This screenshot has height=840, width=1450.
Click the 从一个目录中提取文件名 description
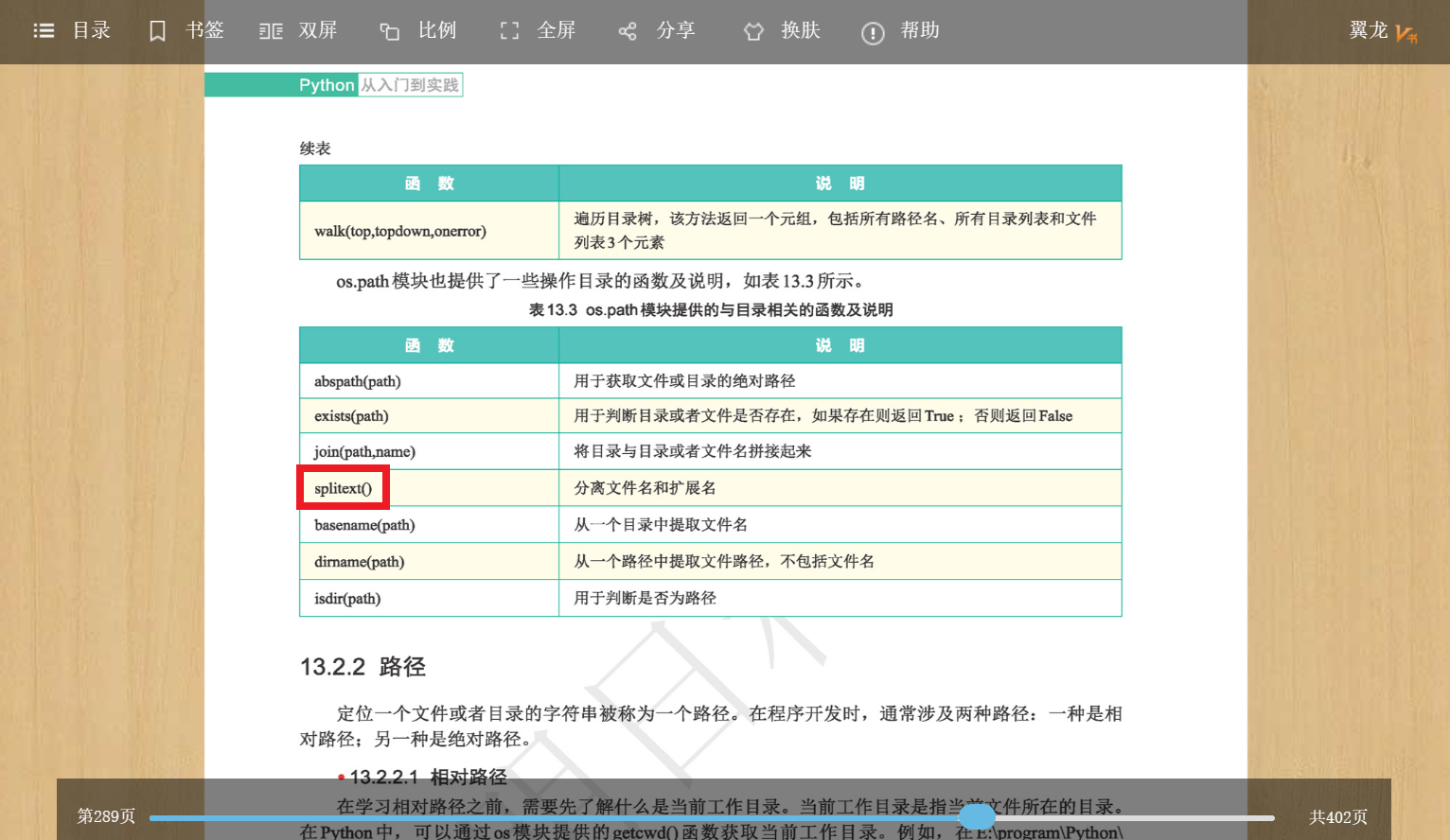click(x=661, y=524)
